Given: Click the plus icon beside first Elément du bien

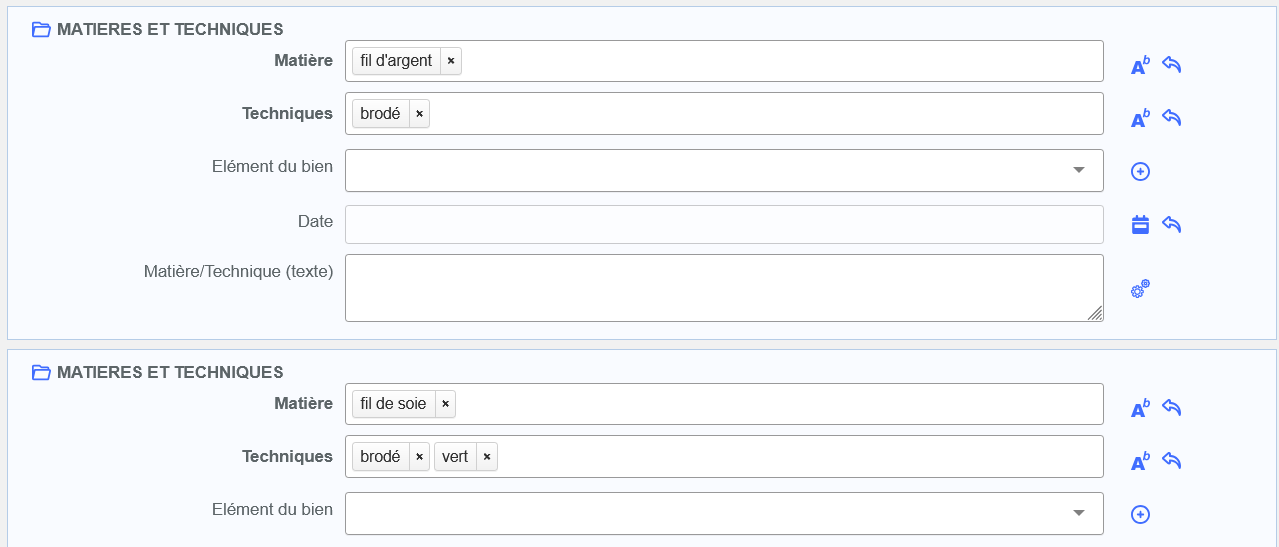Looking at the screenshot, I should click(1140, 171).
